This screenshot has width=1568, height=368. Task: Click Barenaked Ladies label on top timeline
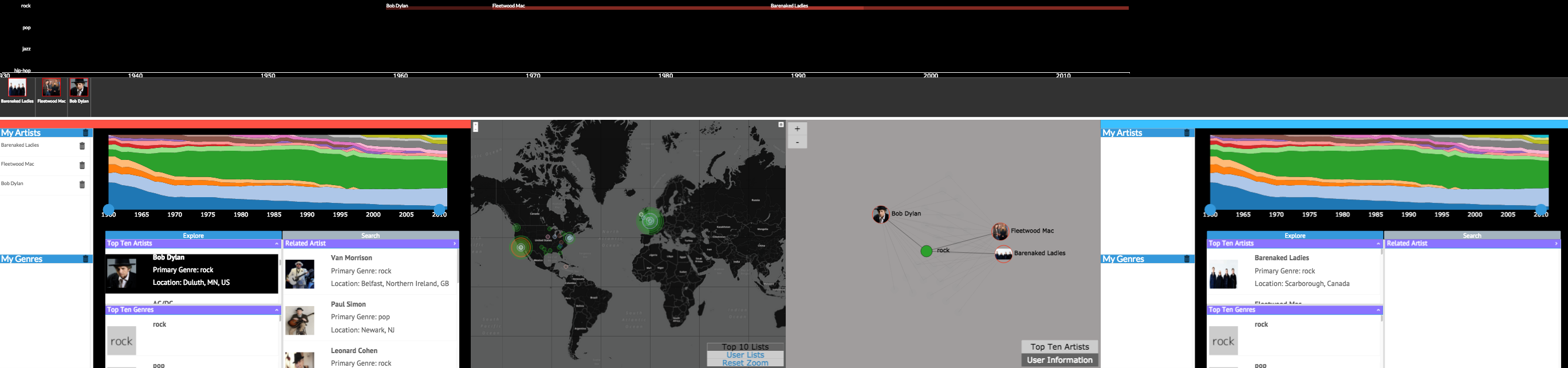pyautogui.click(x=790, y=6)
